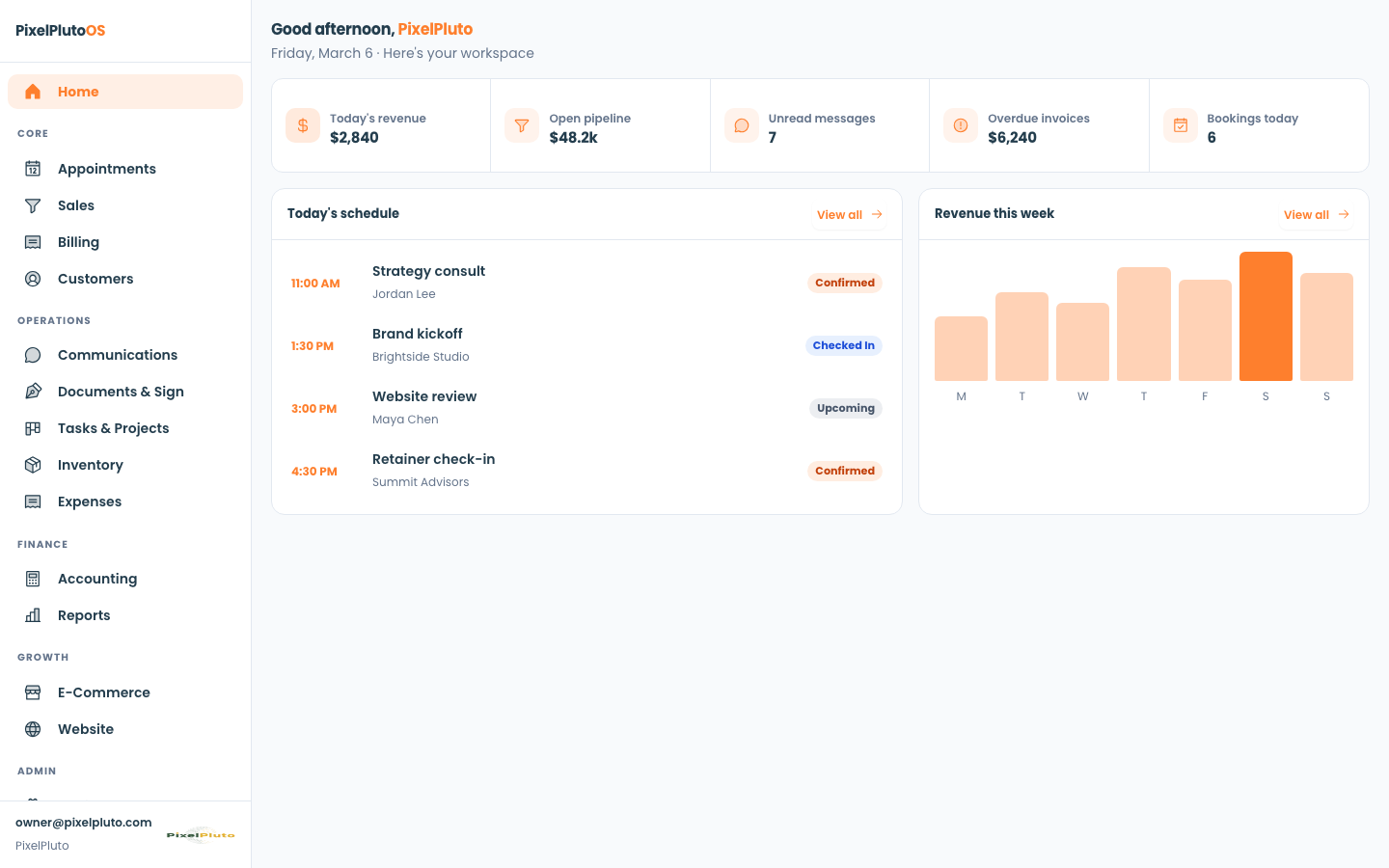
Task: Click the PixelPlutoOS brand title
Action: click(x=61, y=30)
